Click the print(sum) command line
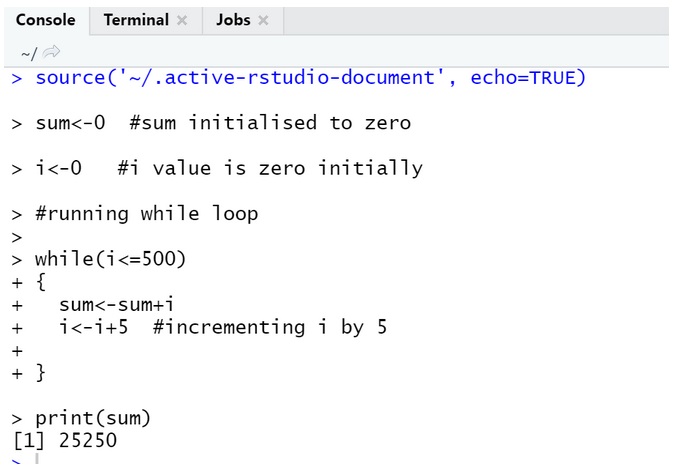This screenshot has width=675, height=467. point(93,418)
